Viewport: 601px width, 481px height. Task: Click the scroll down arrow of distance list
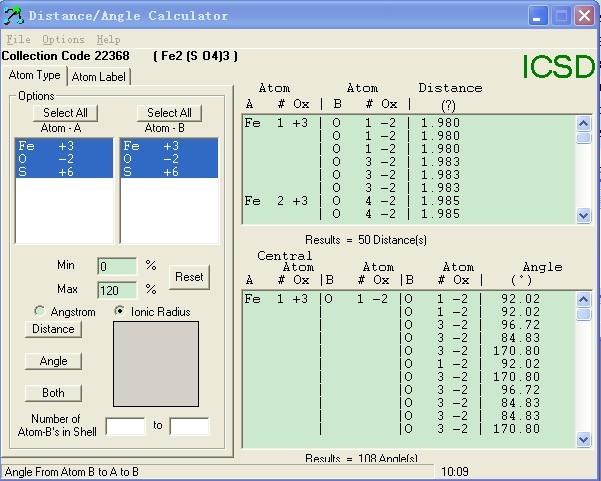[x=583, y=216]
